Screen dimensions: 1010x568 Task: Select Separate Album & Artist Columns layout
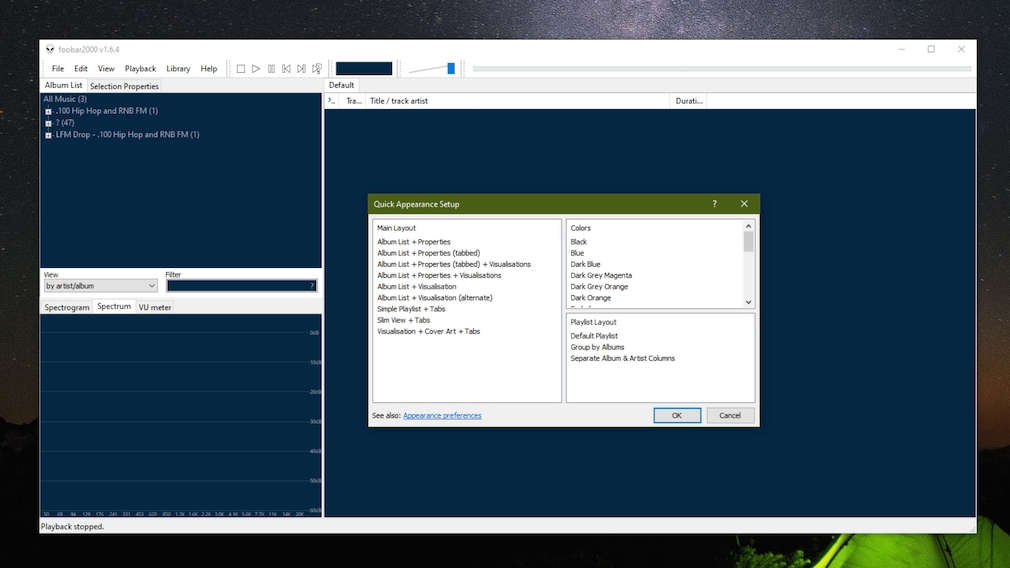(x=622, y=359)
